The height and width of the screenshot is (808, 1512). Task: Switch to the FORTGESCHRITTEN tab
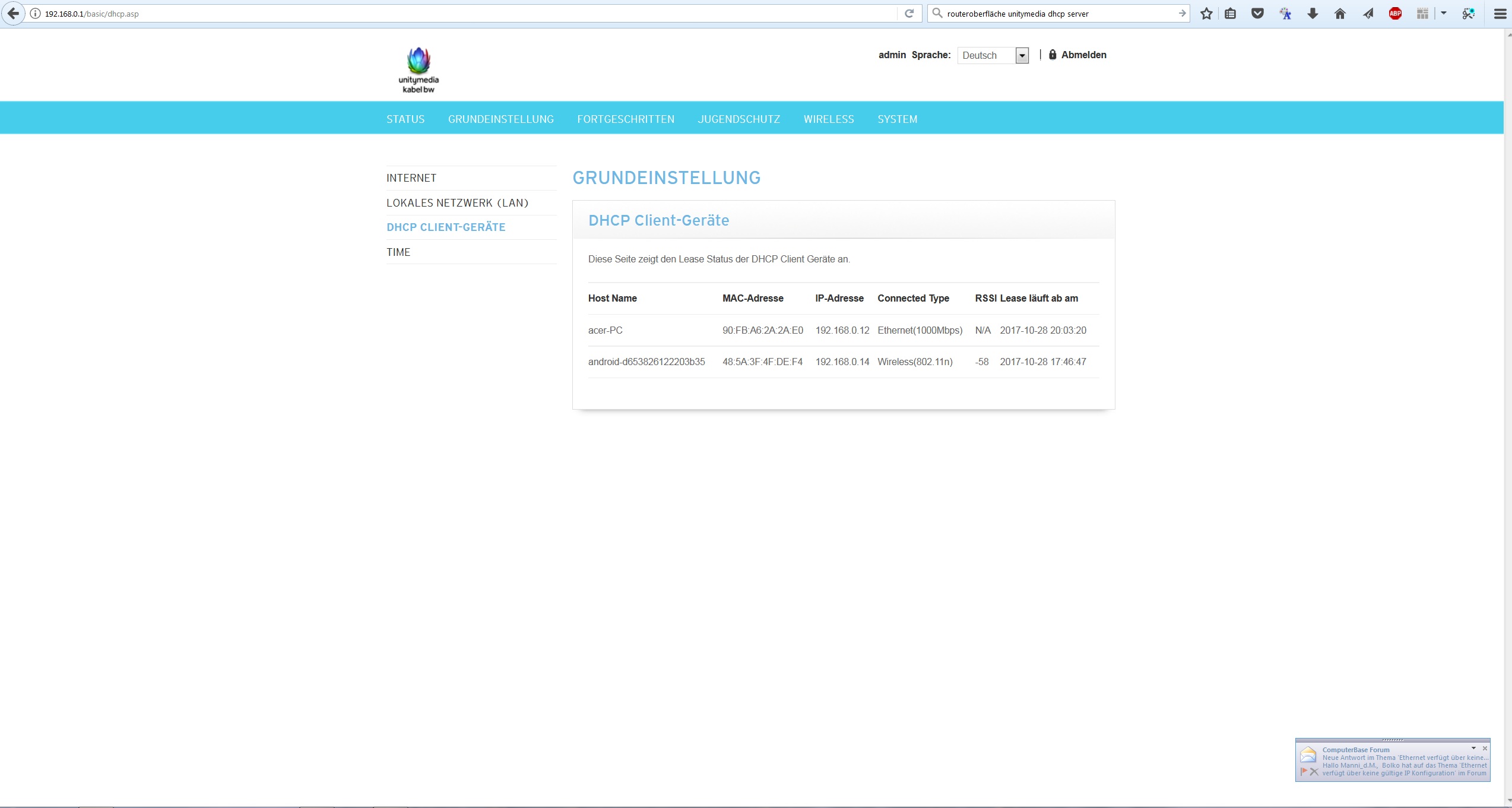click(x=626, y=119)
